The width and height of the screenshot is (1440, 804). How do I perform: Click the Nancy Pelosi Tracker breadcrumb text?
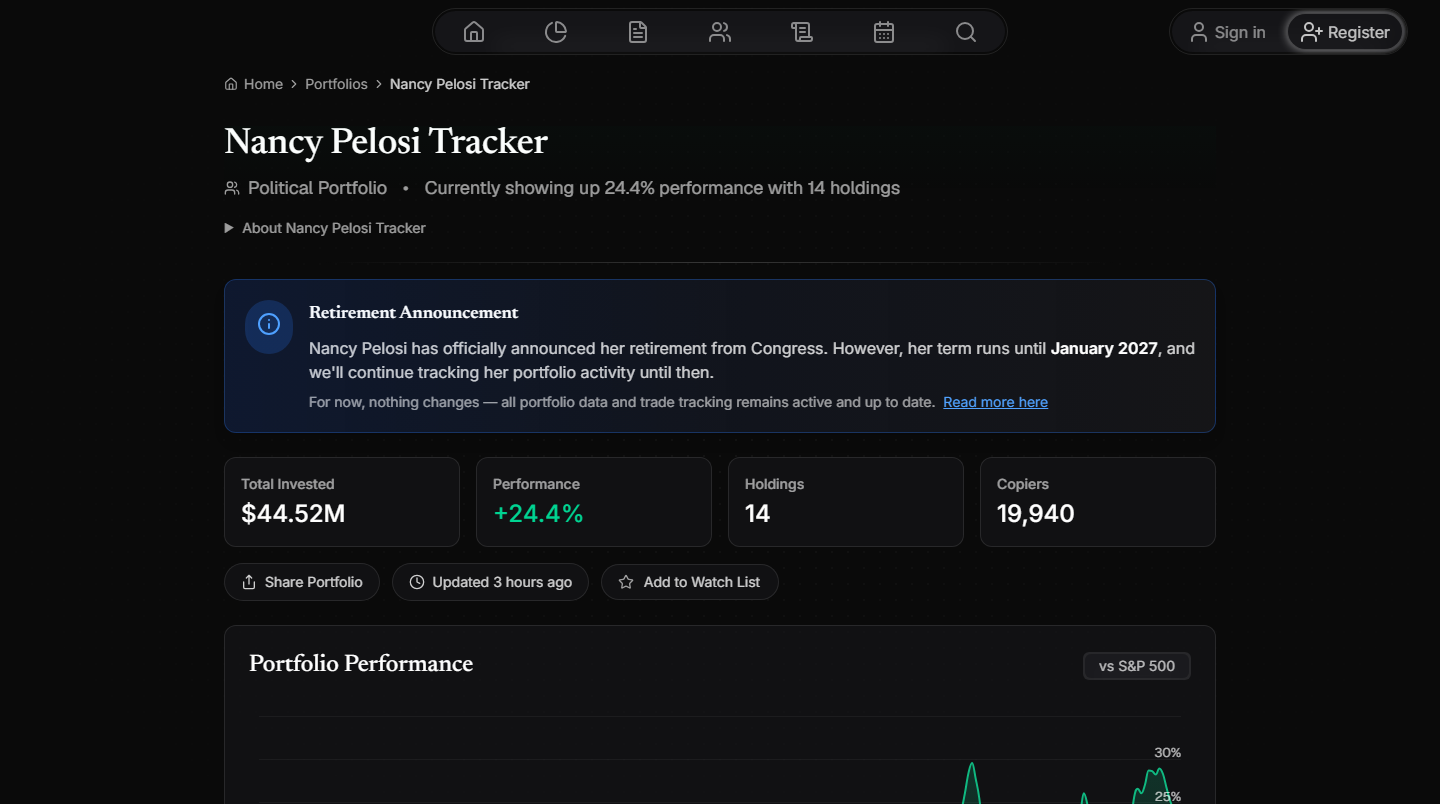460,84
